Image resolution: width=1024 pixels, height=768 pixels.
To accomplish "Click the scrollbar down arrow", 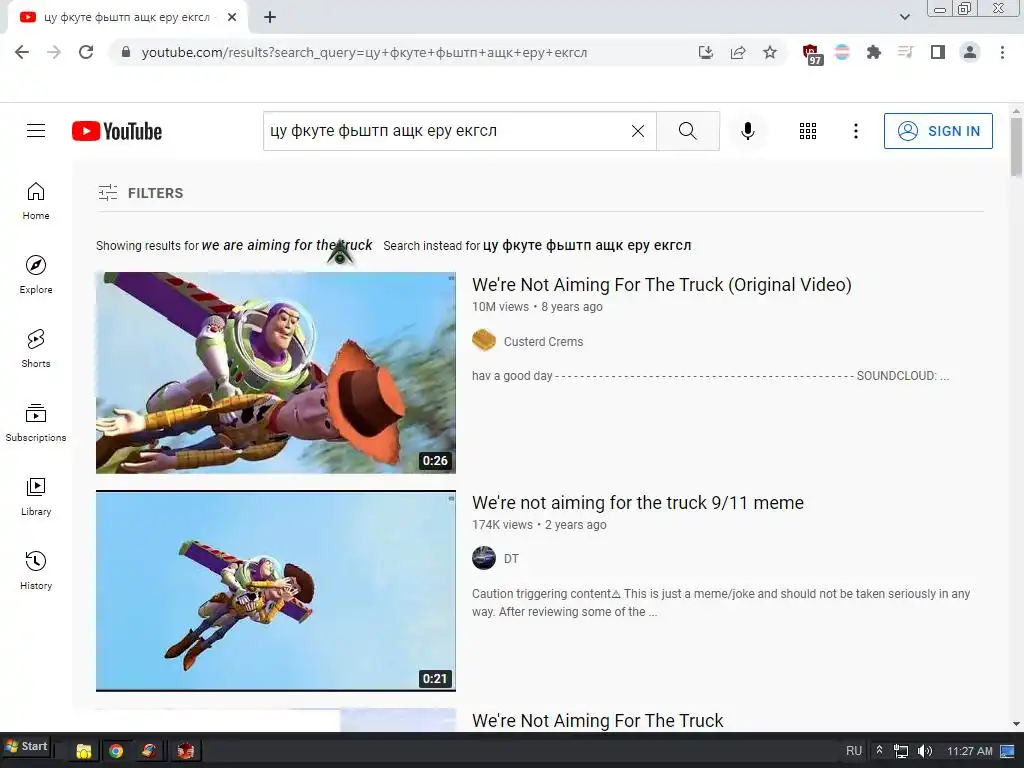I will point(1016,724).
